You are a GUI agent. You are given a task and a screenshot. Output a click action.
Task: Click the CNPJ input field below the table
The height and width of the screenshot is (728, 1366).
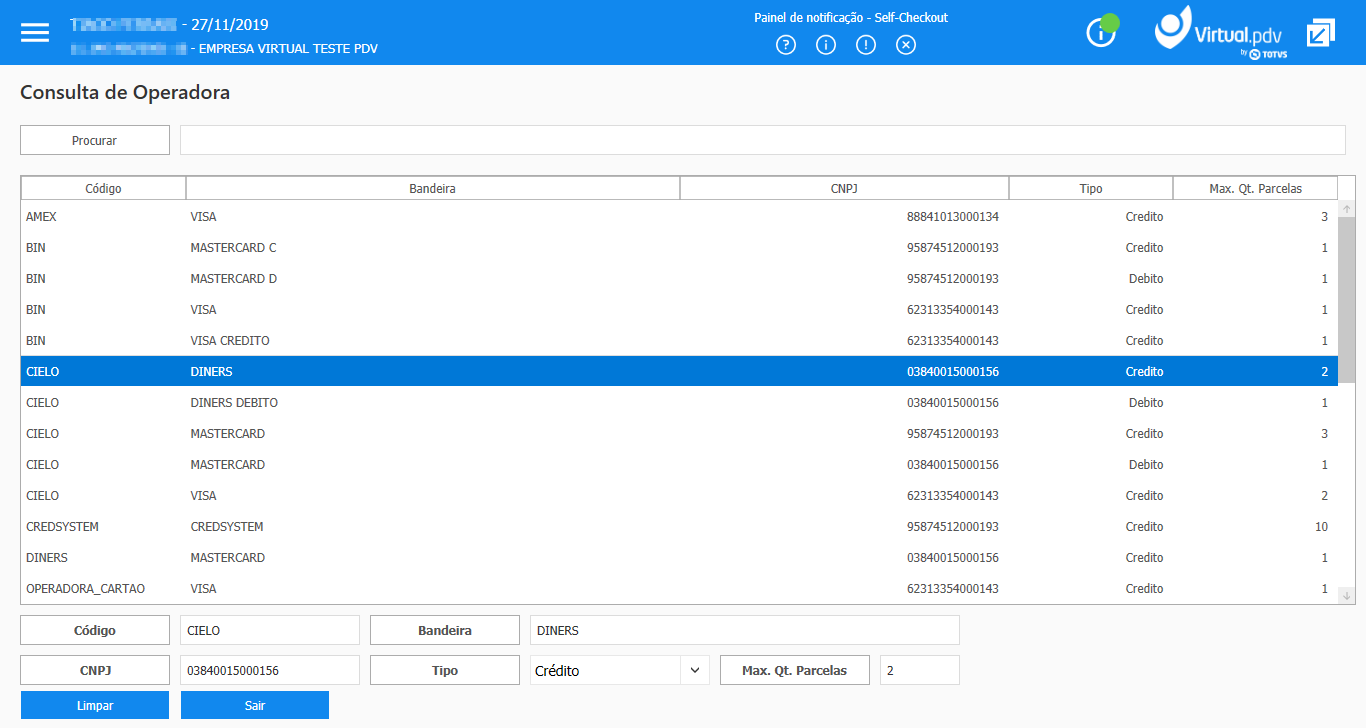pos(270,670)
